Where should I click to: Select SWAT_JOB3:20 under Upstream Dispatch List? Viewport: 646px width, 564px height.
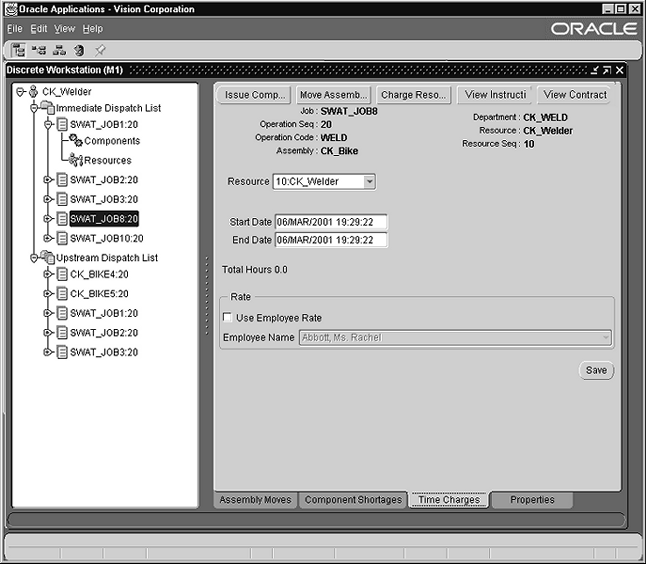click(x=104, y=352)
